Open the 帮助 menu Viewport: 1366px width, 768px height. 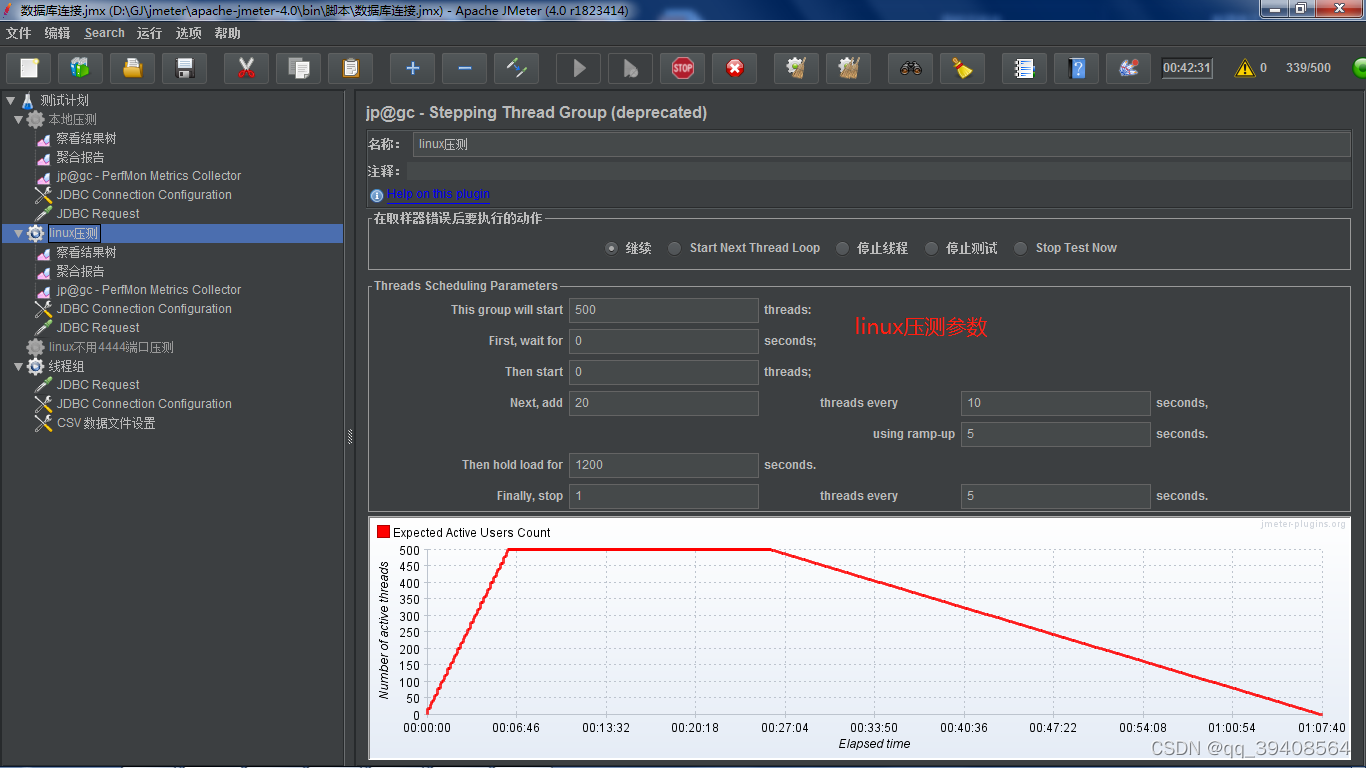pyautogui.click(x=228, y=33)
